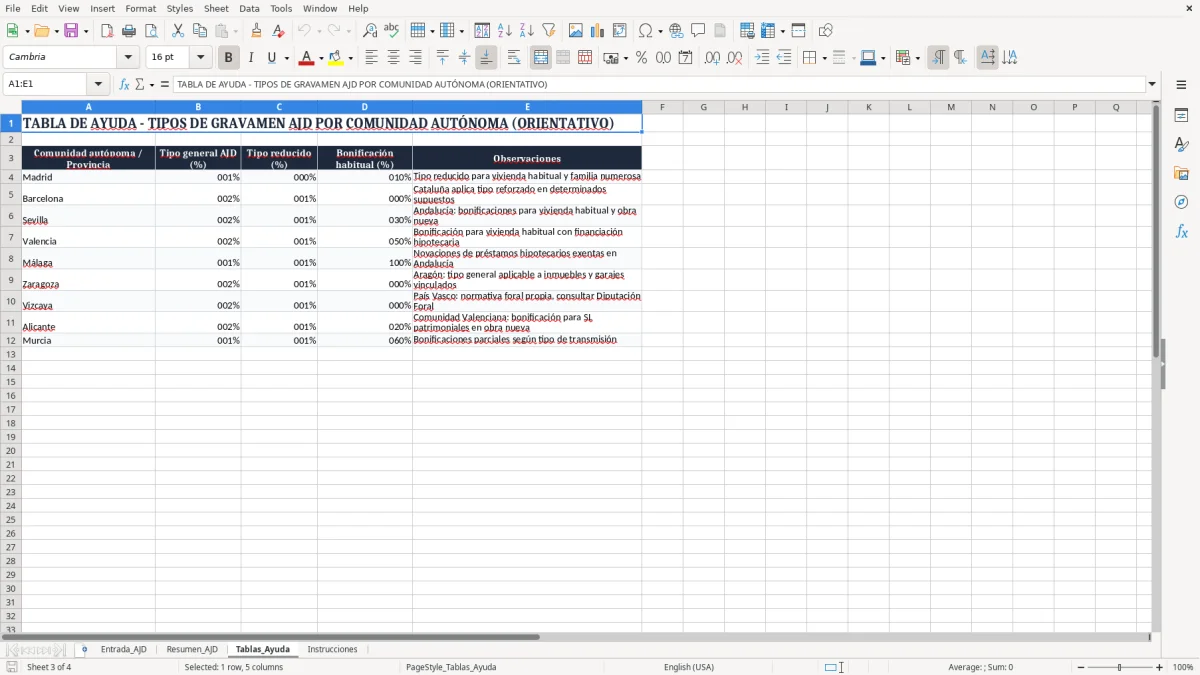Toggle Underline formatting
The width and height of the screenshot is (1200, 675).
click(271, 58)
